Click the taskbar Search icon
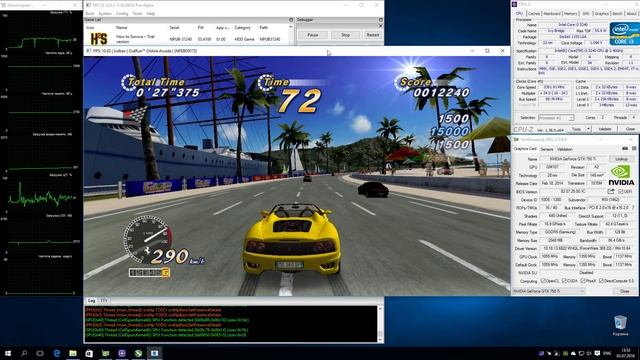The image size is (640, 360). [x=24, y=353]
